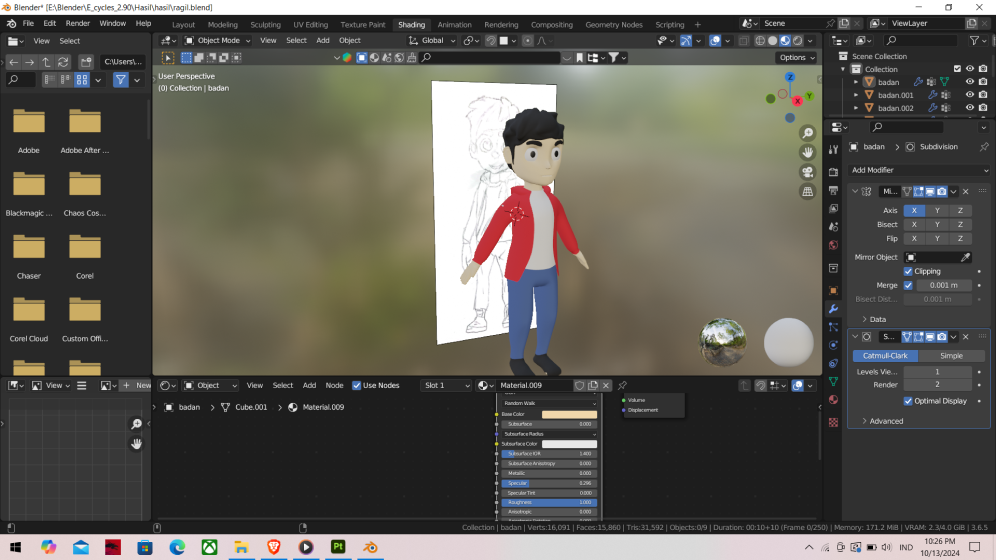Click the Base Color swatch

tap(569, 414)
